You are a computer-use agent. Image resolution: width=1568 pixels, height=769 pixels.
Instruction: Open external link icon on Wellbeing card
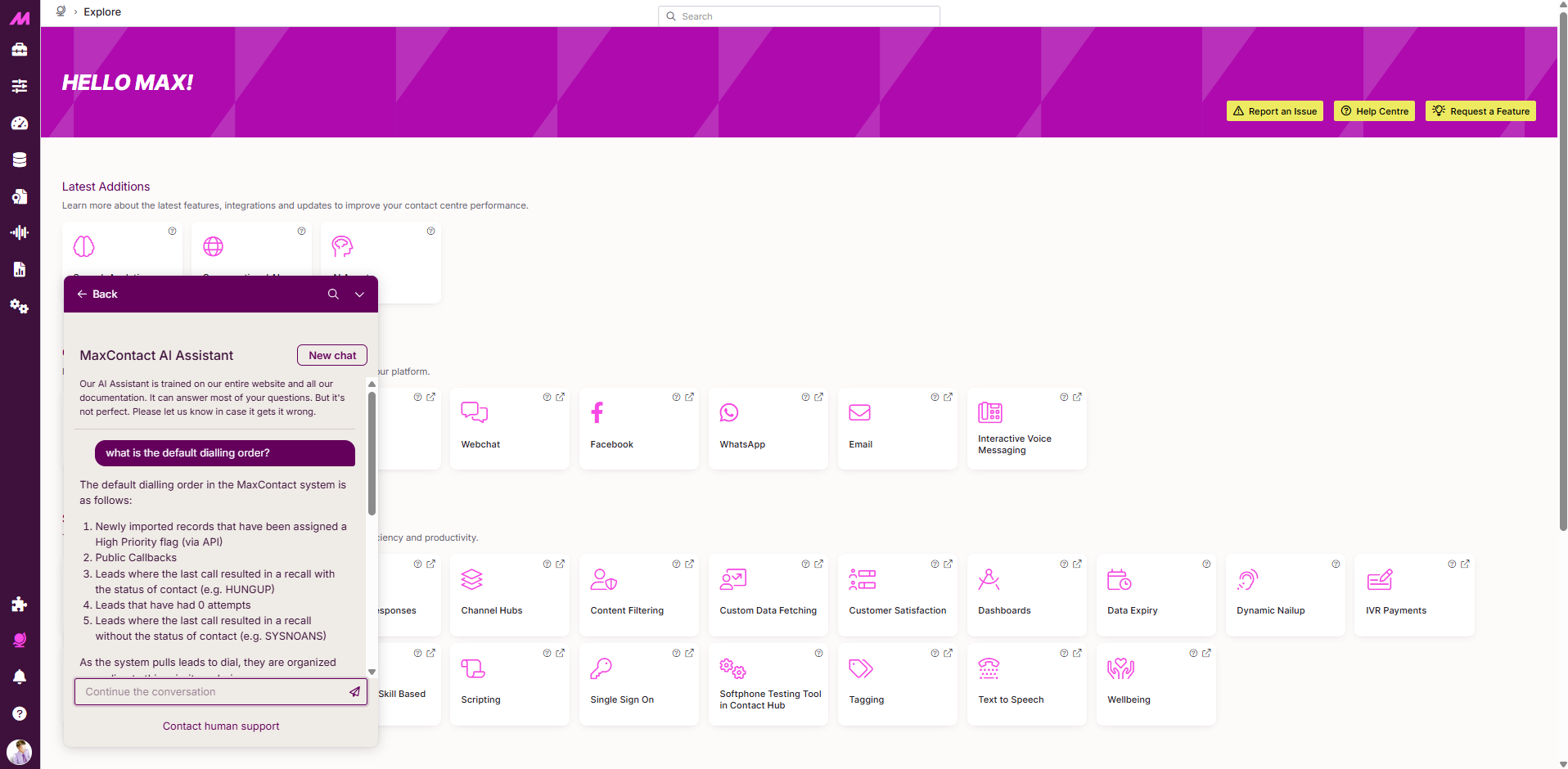pyautogui.click(x=1206, y=653)
